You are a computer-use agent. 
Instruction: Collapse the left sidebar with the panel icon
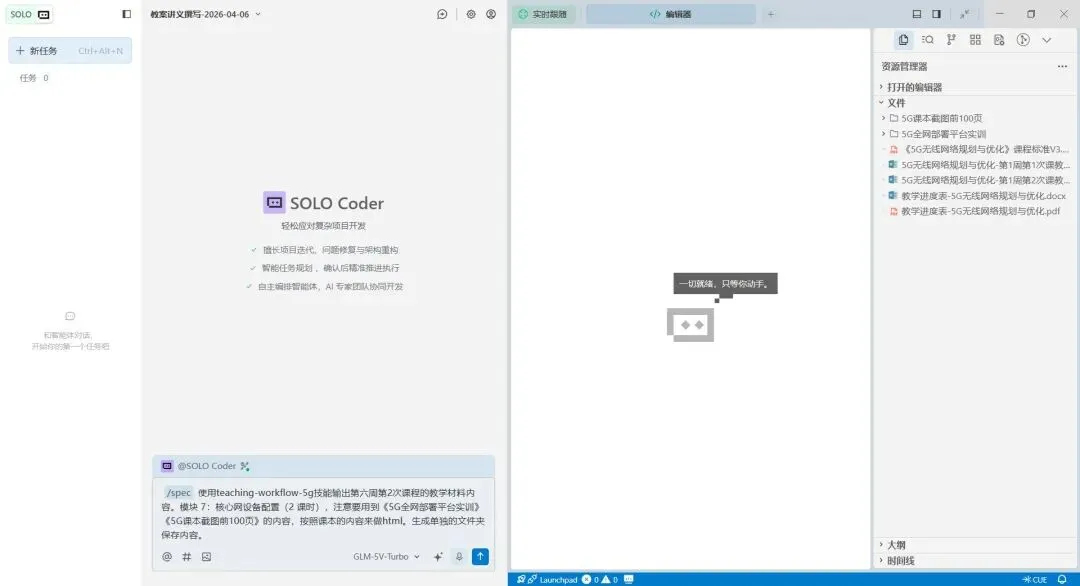[127, 14]
